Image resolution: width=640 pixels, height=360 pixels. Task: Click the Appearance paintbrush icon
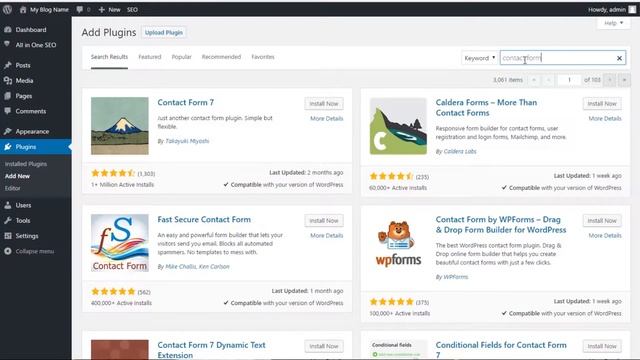point(8,131)
